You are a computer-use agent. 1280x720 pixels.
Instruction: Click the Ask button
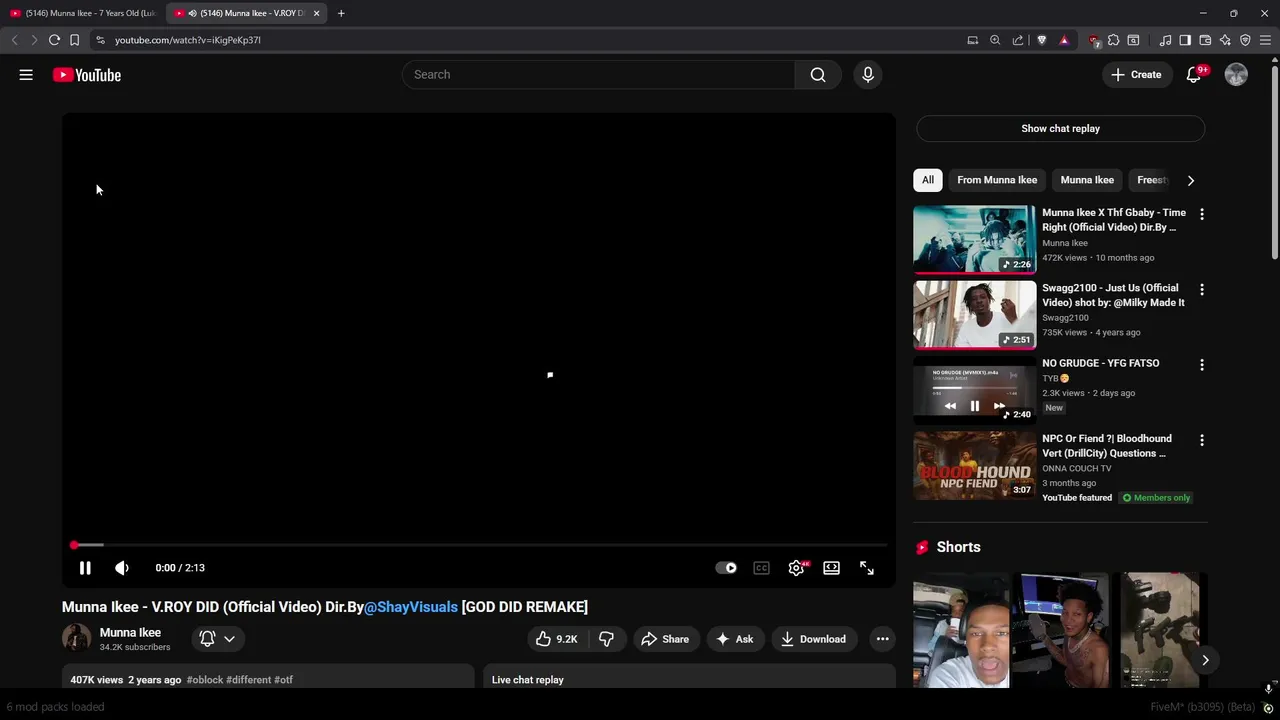pyautogui.click(x=734, y=639)
